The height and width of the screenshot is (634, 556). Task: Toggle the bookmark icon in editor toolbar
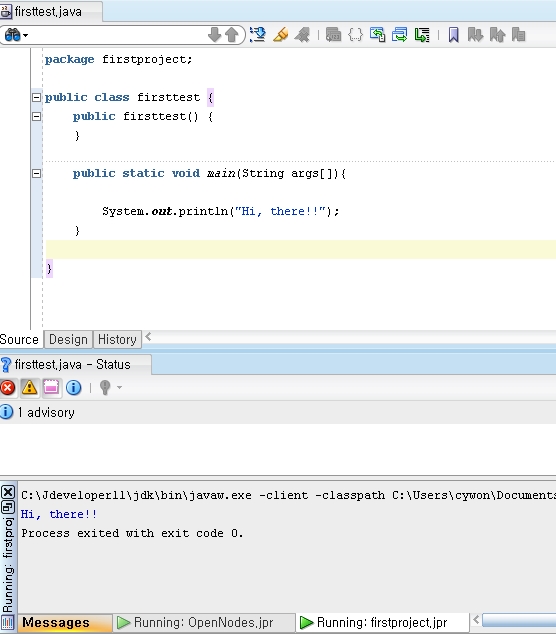454,35
